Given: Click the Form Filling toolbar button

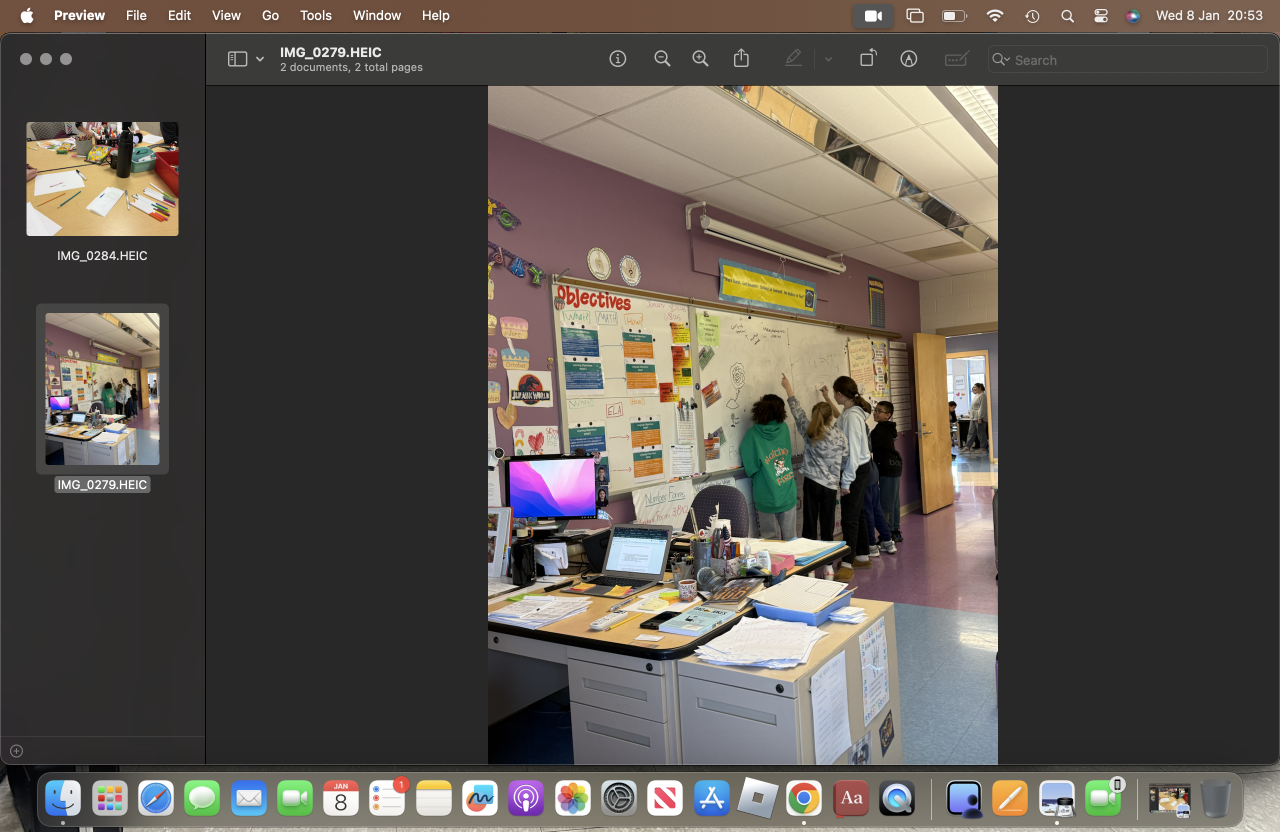Looking at the screenshot, I should tap(956, 59).
